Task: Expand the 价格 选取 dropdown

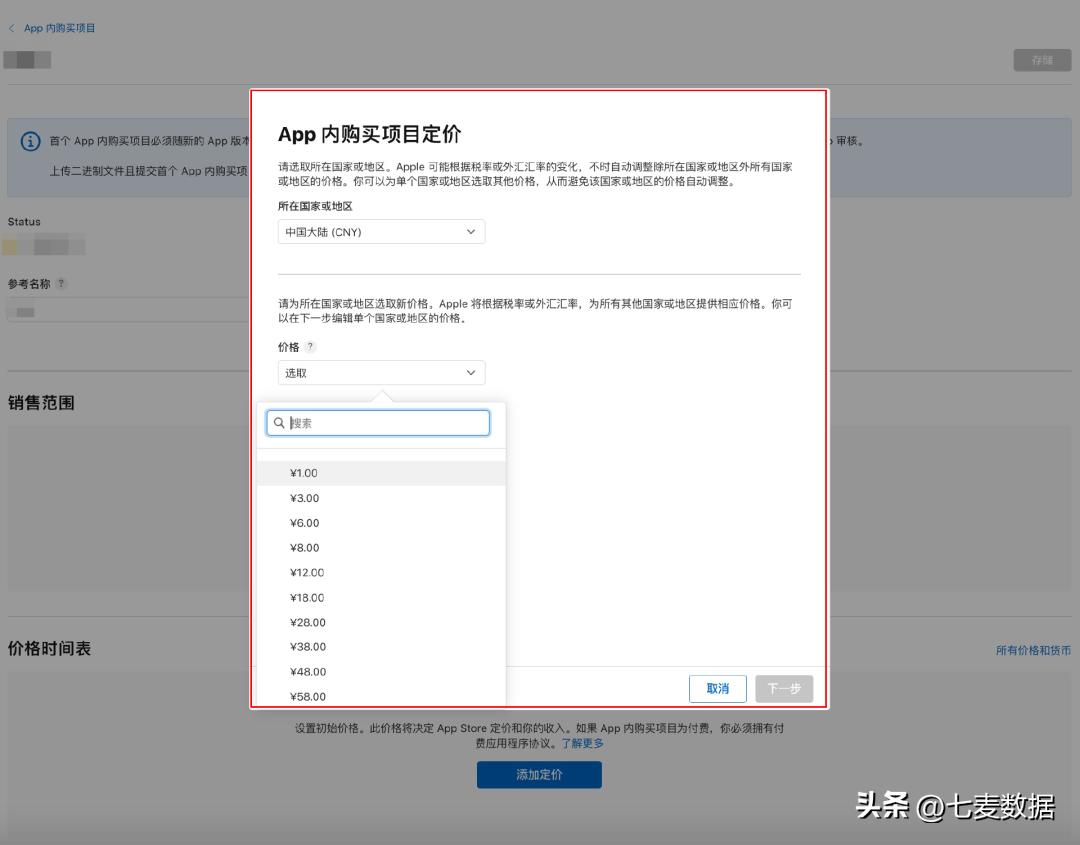Action: 380,371
